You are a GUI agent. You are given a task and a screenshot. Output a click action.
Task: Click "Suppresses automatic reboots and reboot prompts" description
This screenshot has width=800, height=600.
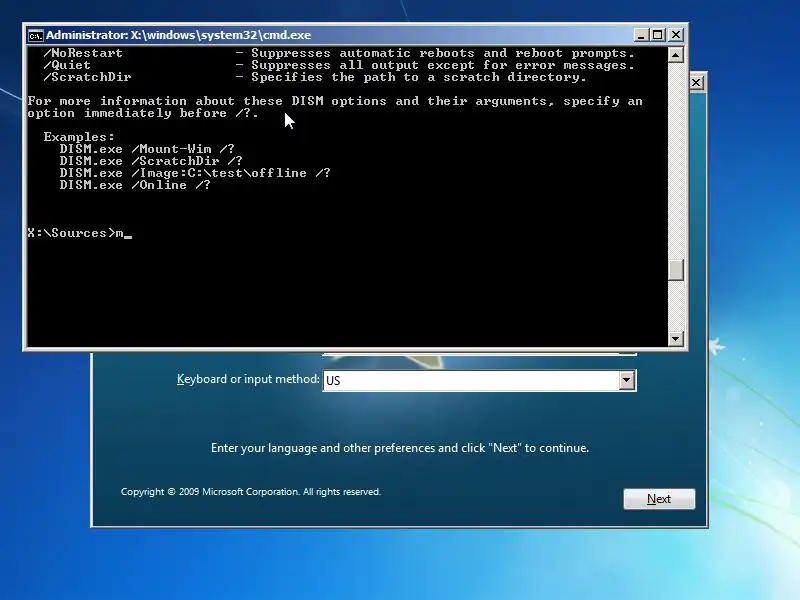point(442,53)
